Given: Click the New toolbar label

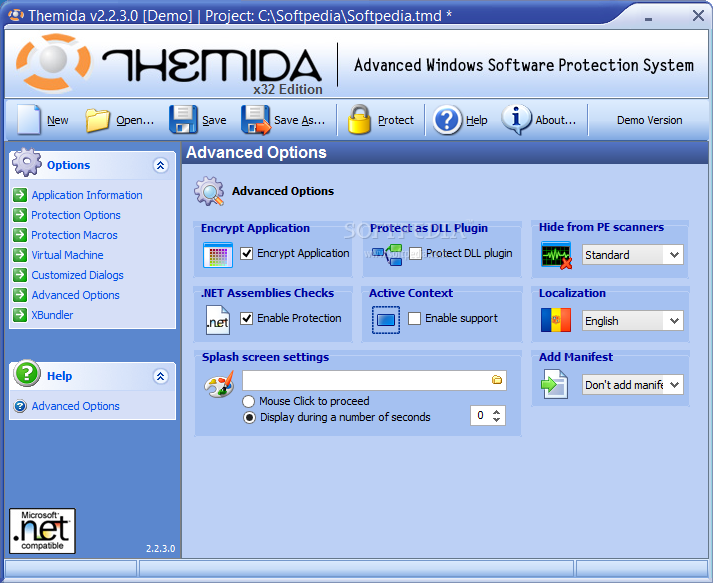Looking at the screenshot, I should click(x=58, y=120).
